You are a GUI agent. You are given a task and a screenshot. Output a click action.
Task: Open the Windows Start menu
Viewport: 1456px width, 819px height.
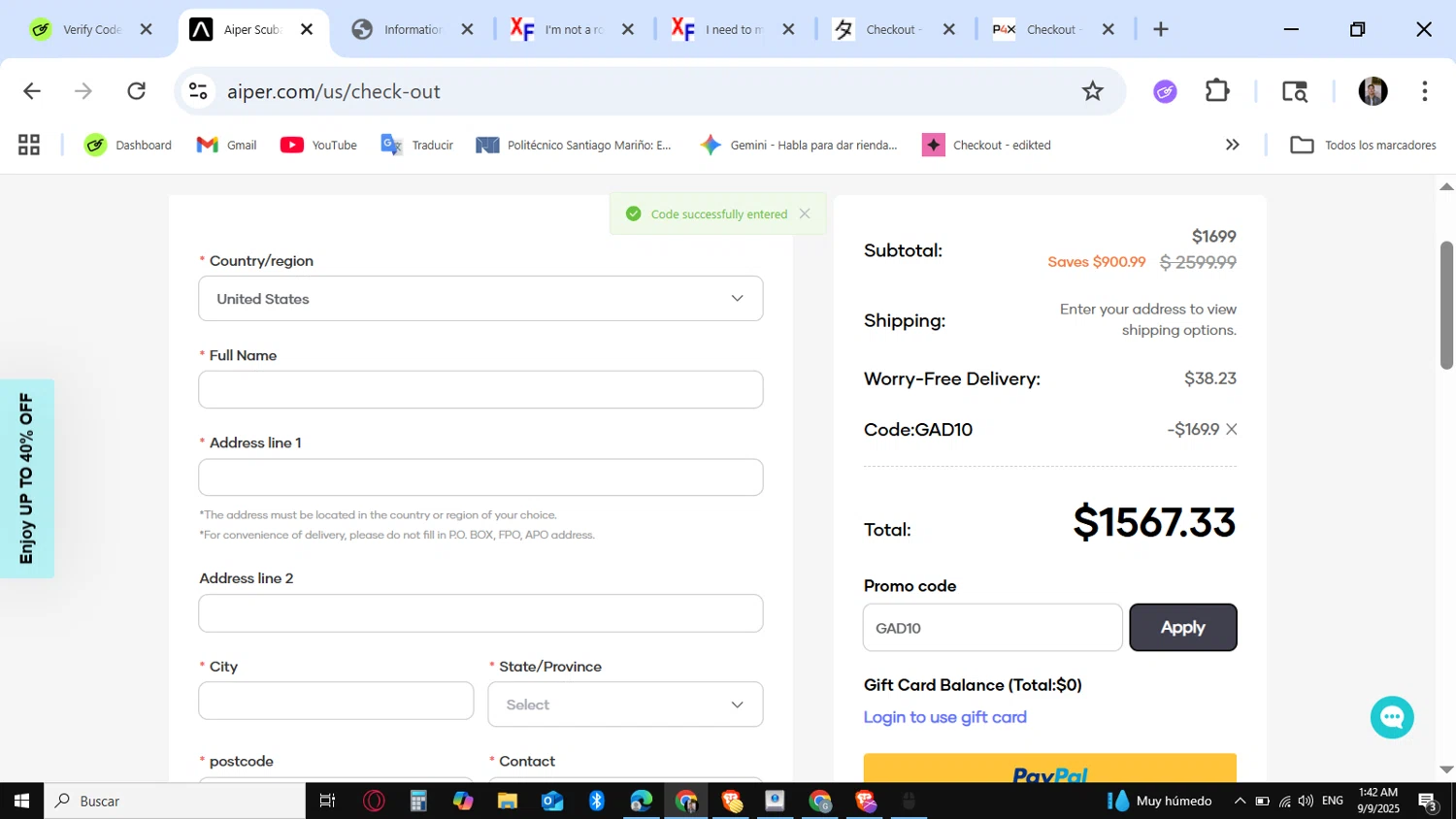pos(21,801)
